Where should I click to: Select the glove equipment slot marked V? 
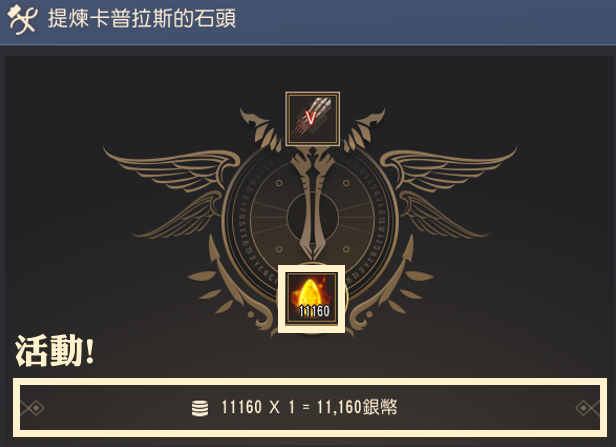[313, 119]
